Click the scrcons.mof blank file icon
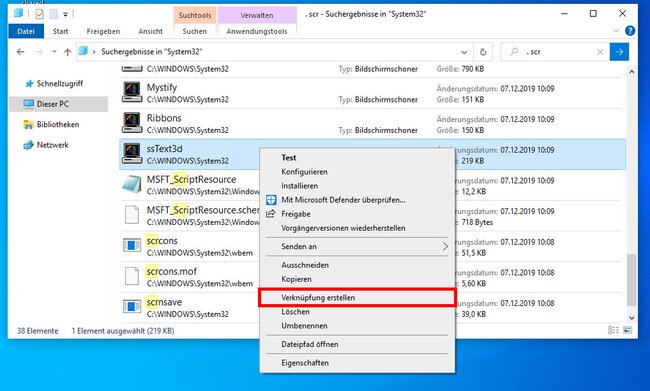Screen dimensions: 650x391 [x=132, y=276]
